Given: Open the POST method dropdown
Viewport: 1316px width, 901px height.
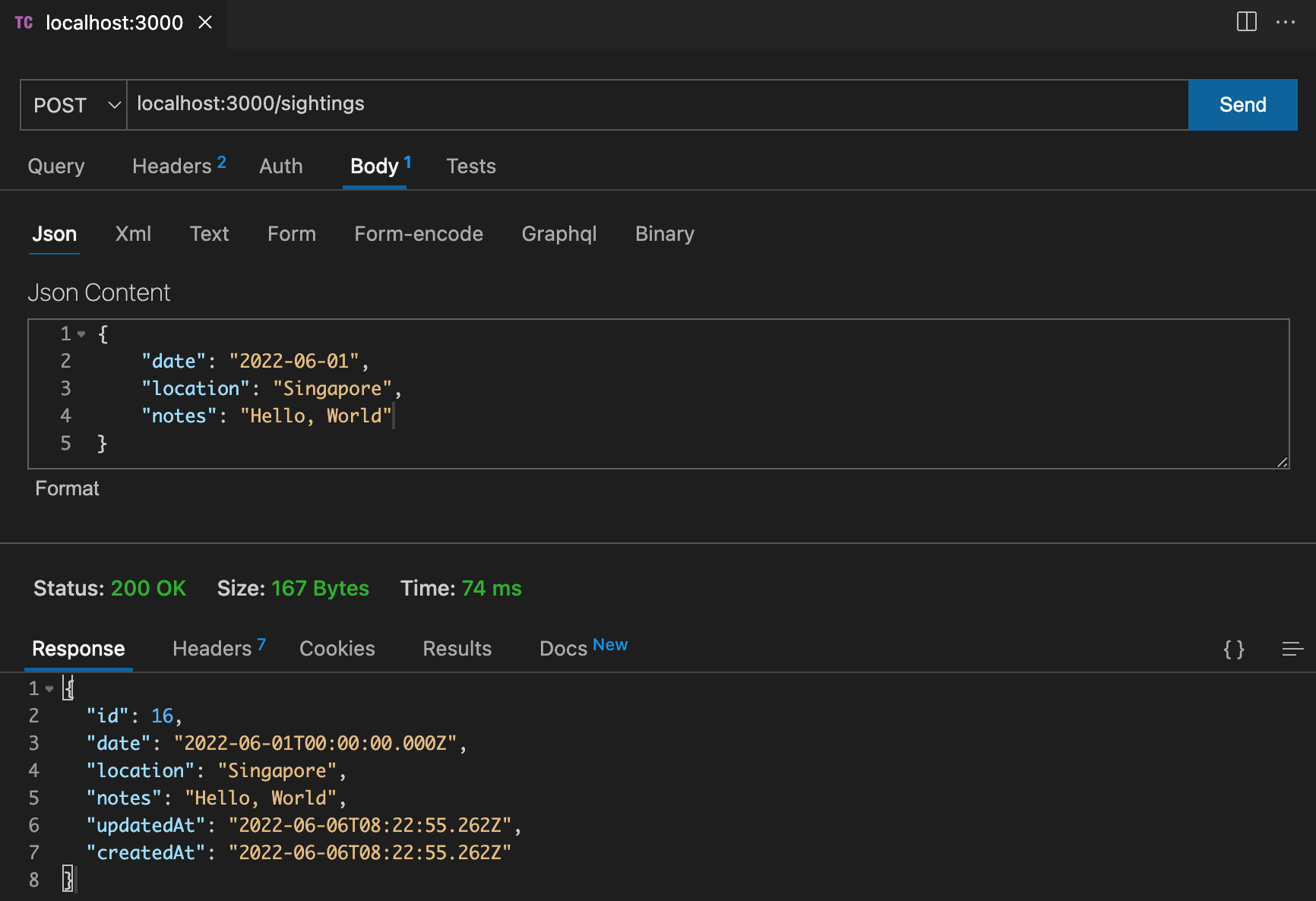Looking at the screenshot, I should 74,105.
